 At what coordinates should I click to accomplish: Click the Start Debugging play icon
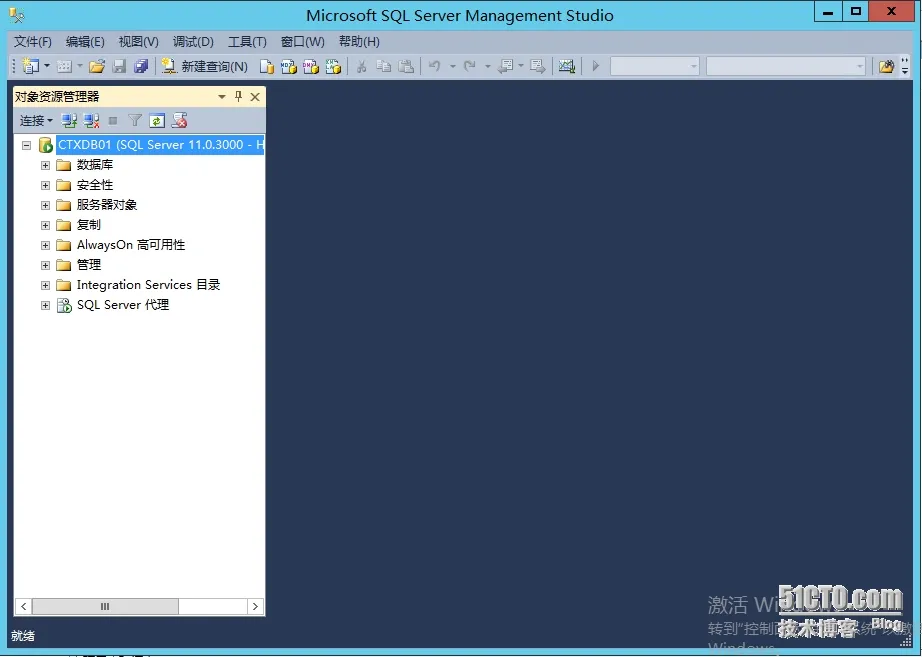pos(596,66)
